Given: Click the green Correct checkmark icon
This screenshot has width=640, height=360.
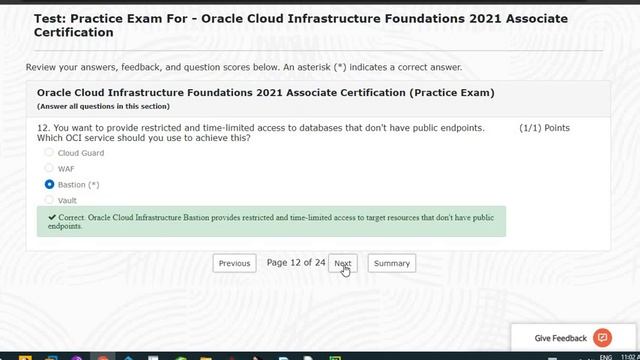Looking at the screenshot, I should pyautogui.click(x=52, y=217).
